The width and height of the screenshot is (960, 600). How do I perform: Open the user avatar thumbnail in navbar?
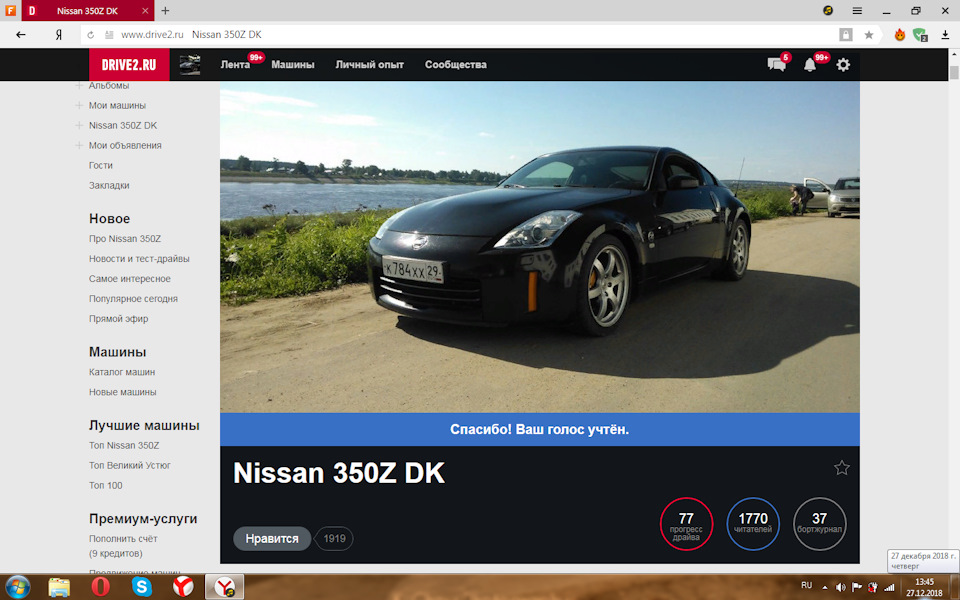click(190, 65)
